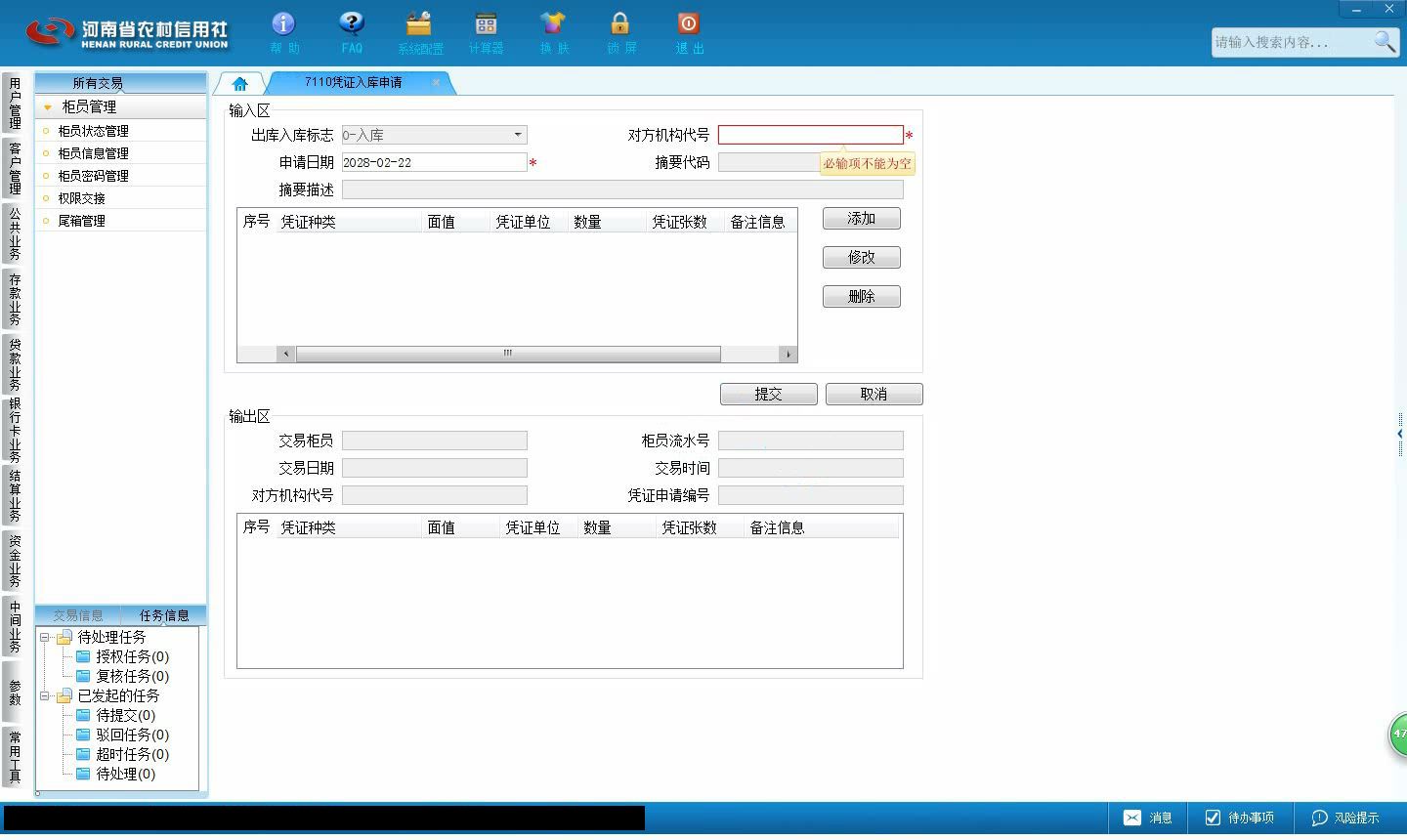Open the FAQ icon
1407x840 pixels.
[352, 32]
